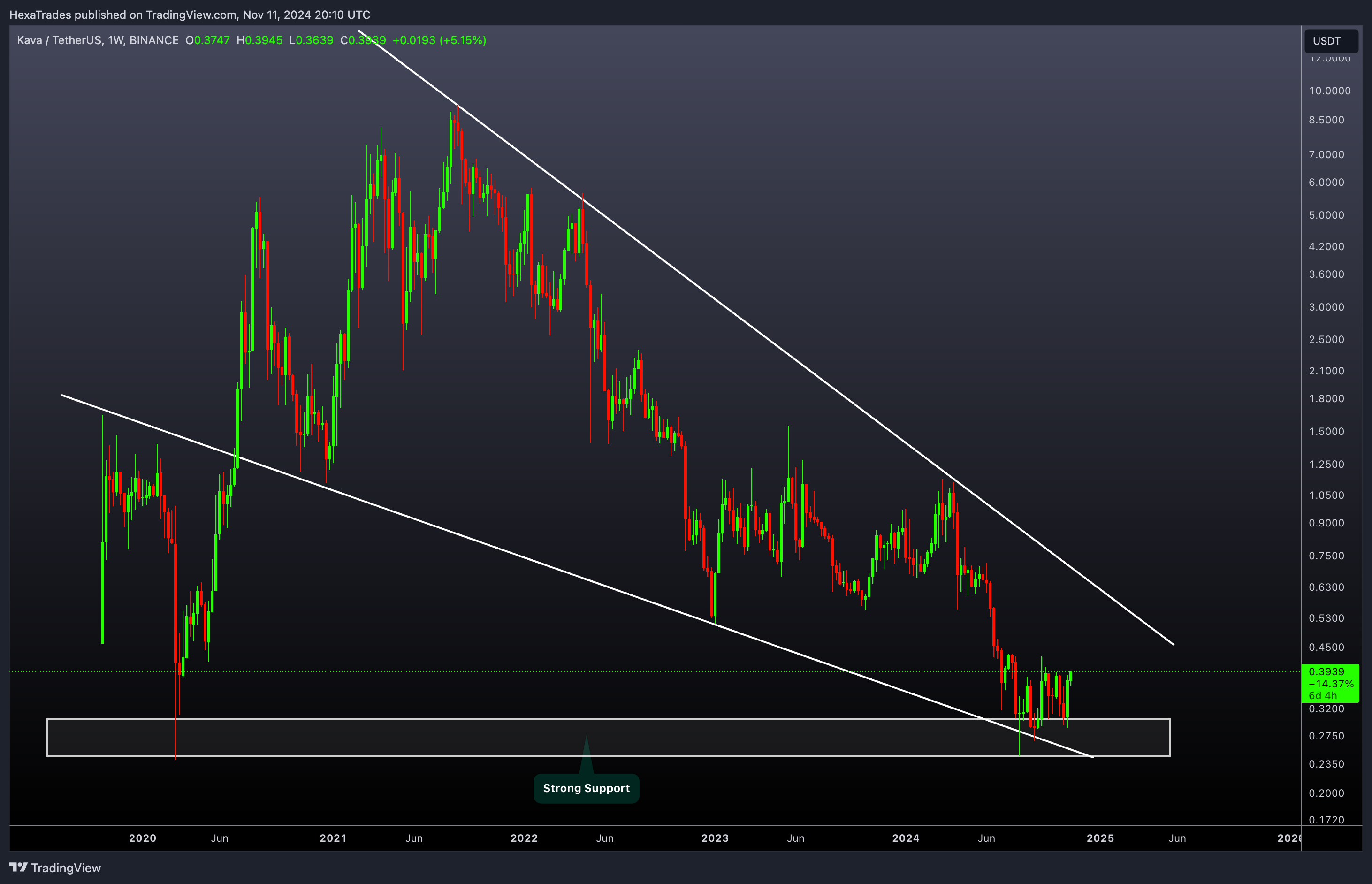Click the 4.2000 price axis label
Image resolution: width=1372 pixels, height=884 pixels.
click(x=1326, y=246)
